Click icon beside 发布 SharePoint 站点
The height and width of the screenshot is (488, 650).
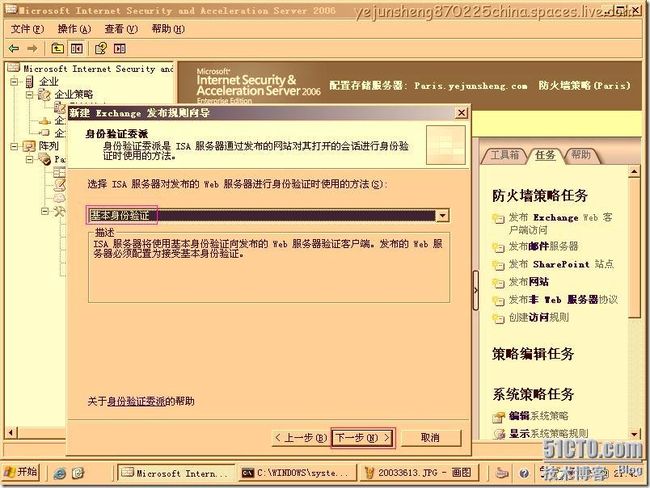(498, 265)
